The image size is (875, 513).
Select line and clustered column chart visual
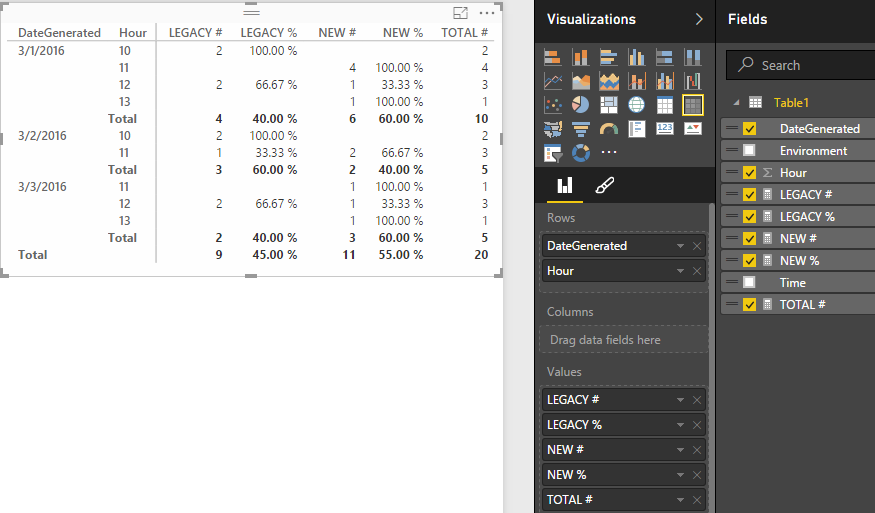664,81
